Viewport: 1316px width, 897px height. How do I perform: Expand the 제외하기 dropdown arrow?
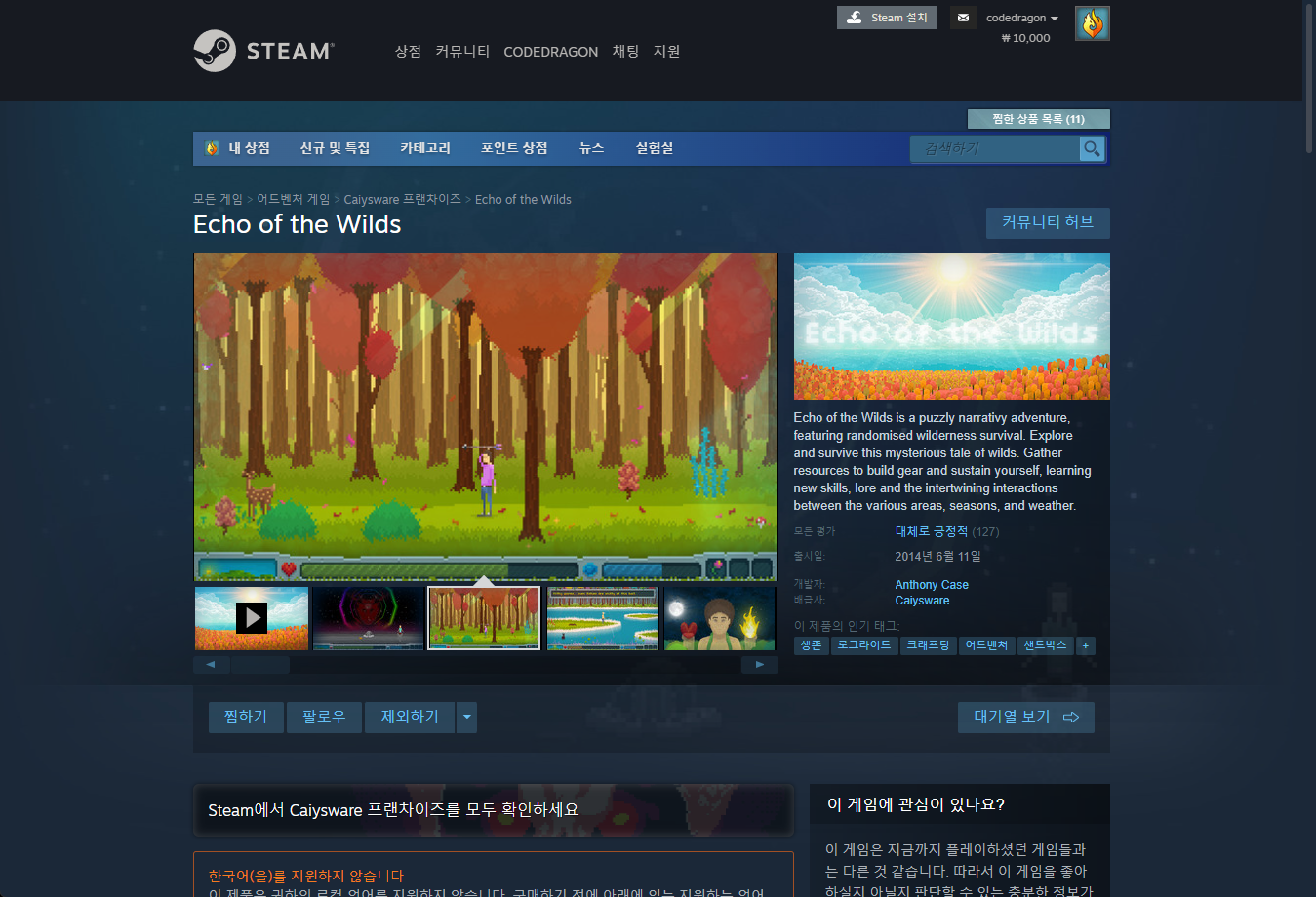(467, 718)
